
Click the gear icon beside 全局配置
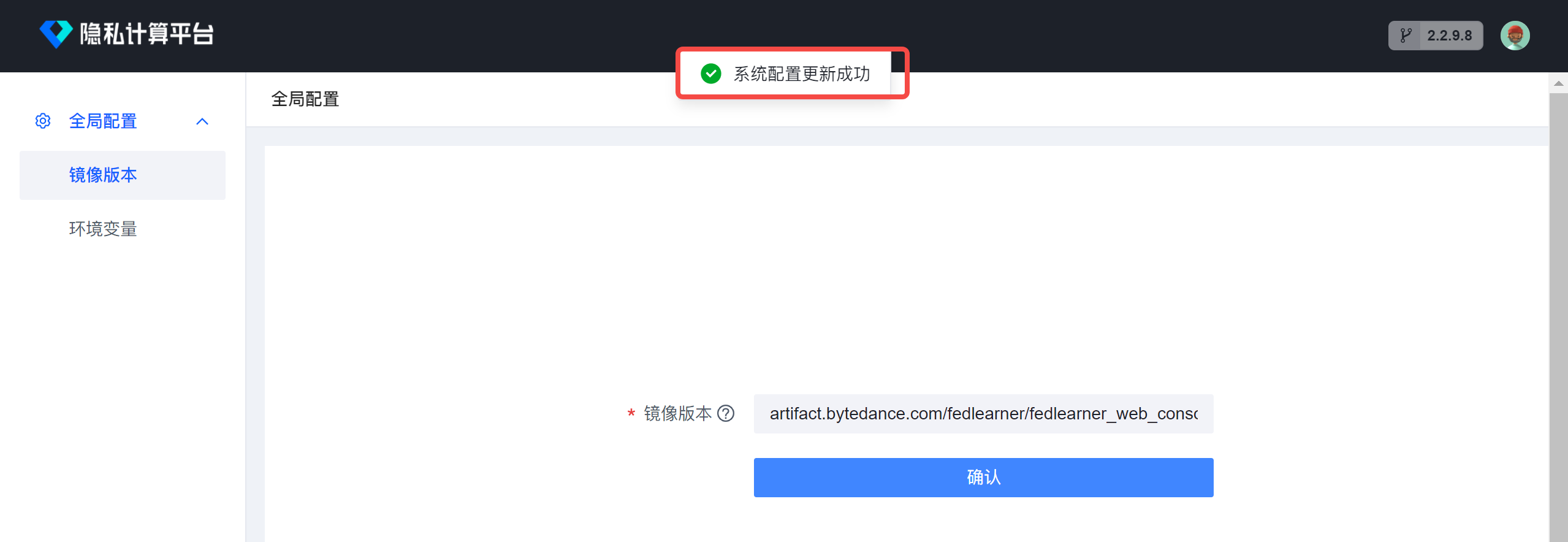point(43,121)
